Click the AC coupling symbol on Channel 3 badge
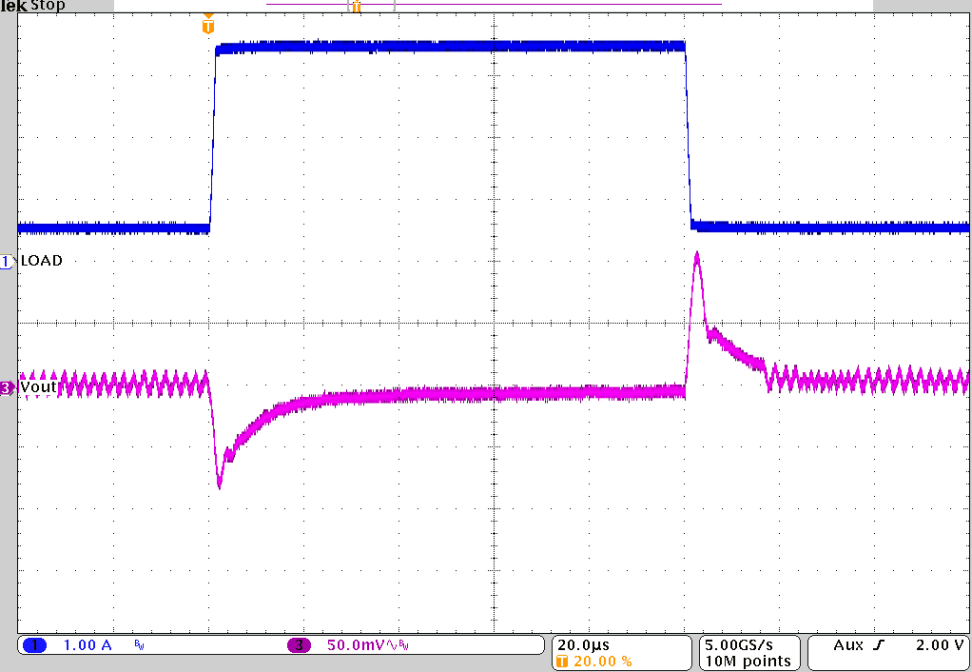The height and width of the screenshot is (672, 972). click(389, 646)
